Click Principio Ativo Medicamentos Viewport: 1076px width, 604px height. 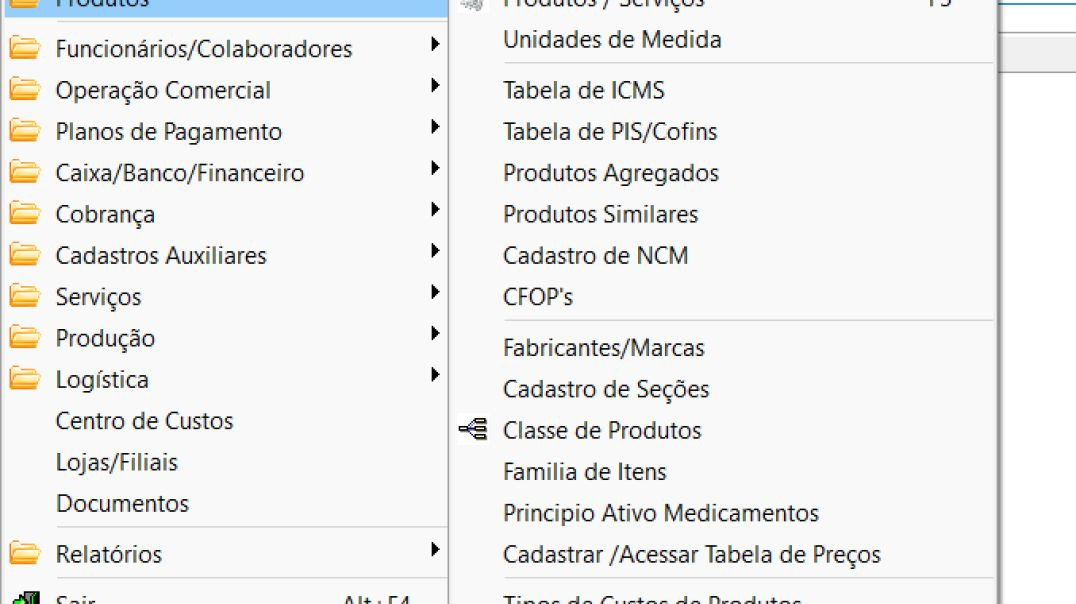point(660,513)
